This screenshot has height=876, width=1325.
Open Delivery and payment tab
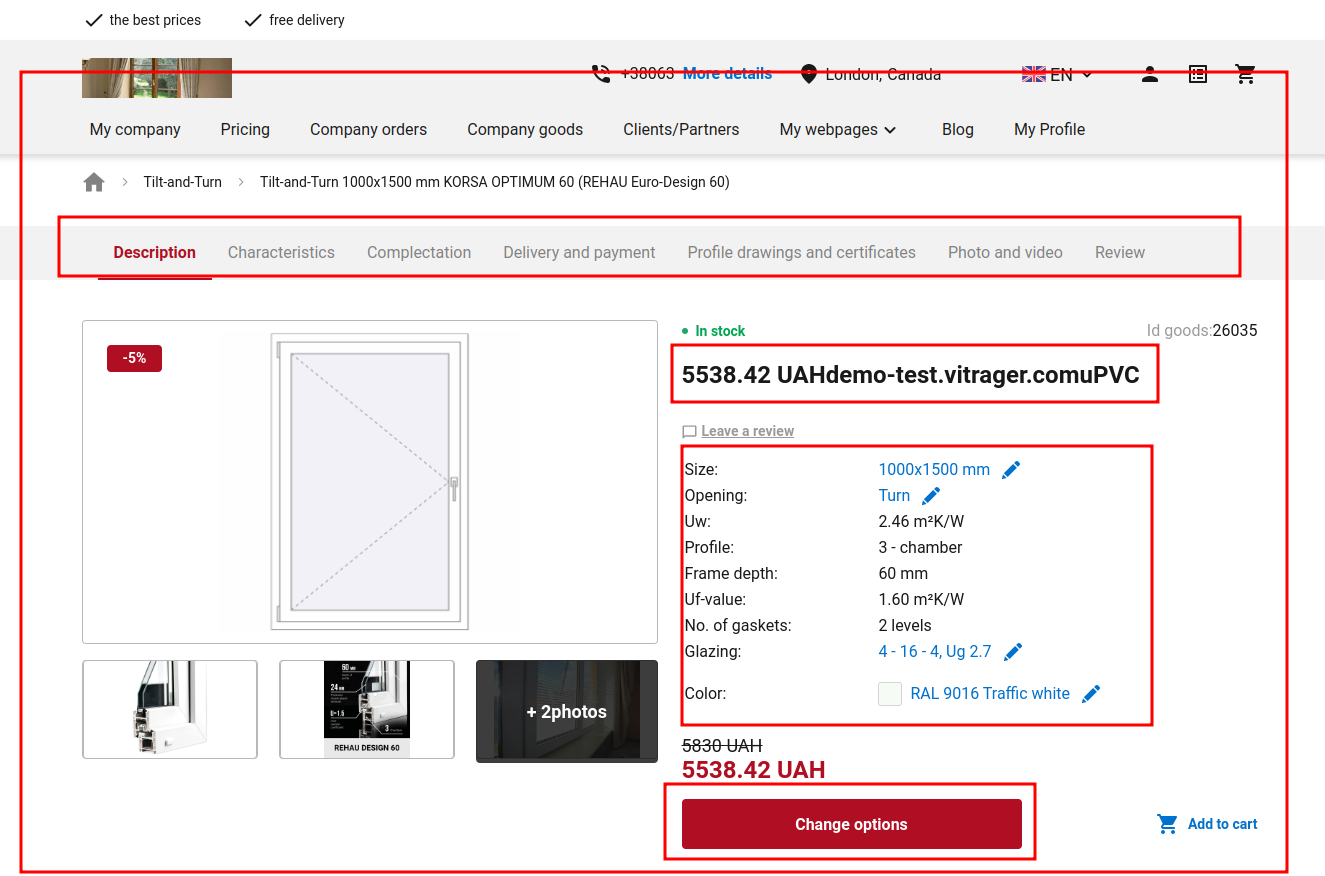tap(579, 252)
